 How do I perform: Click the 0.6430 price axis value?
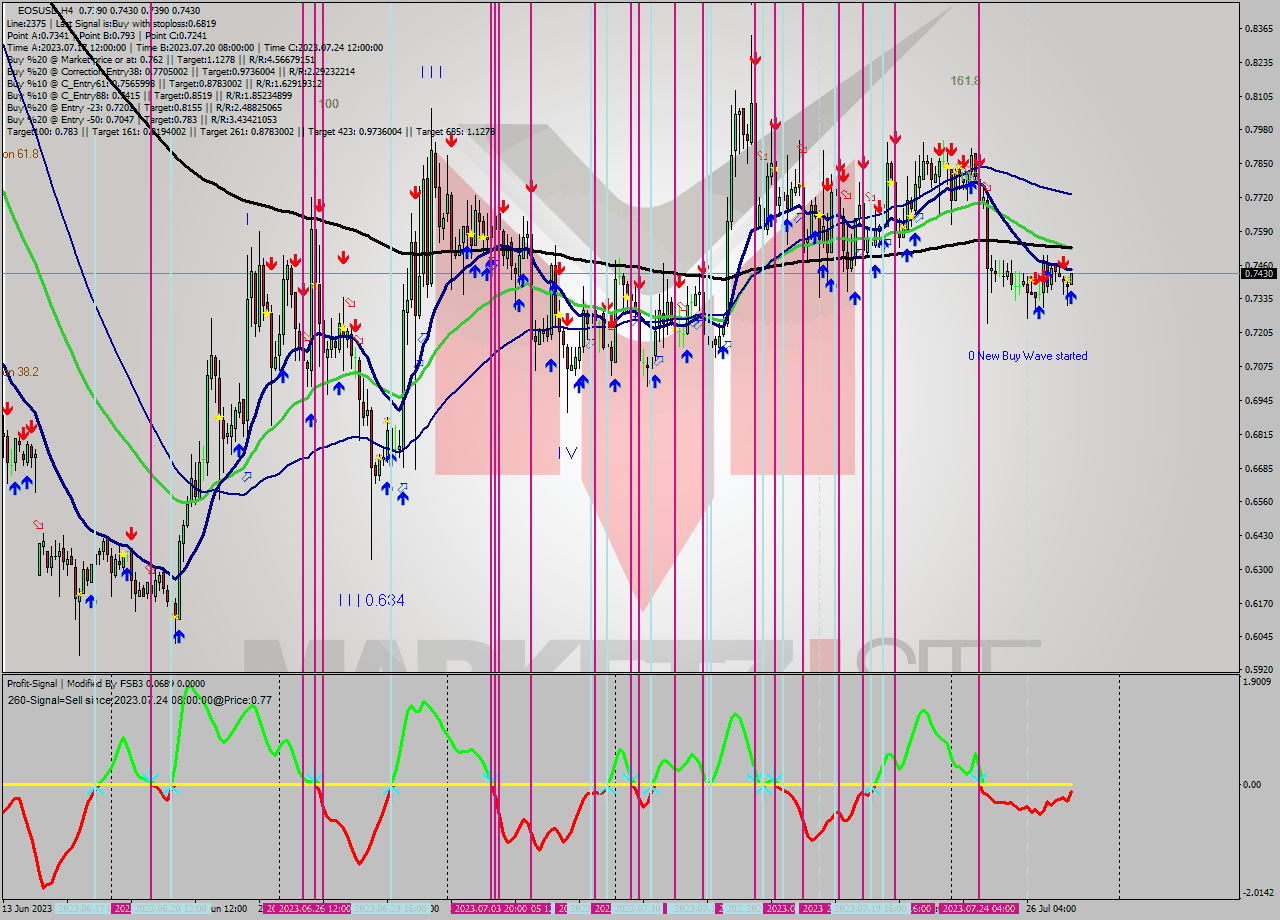(1258, 536)
